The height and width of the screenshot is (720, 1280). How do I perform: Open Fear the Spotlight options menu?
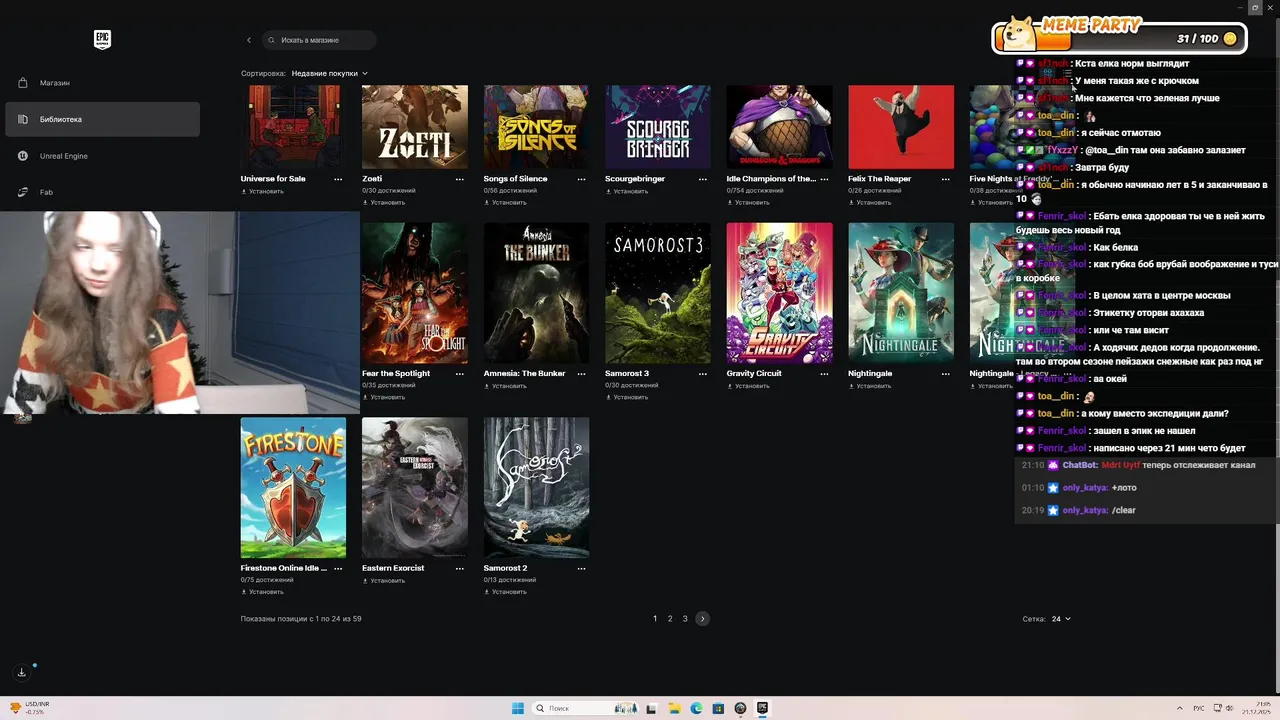coord(460,373)
